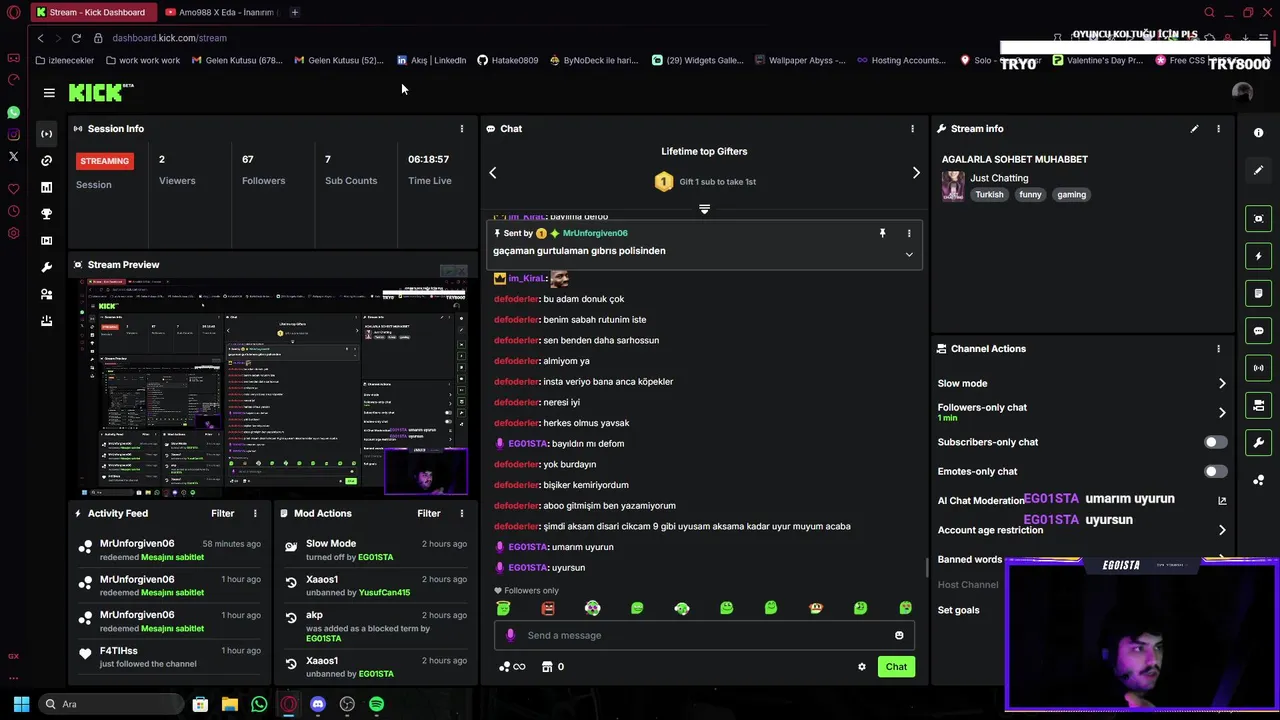Unpin the pinned chat message

click(882, 233)
